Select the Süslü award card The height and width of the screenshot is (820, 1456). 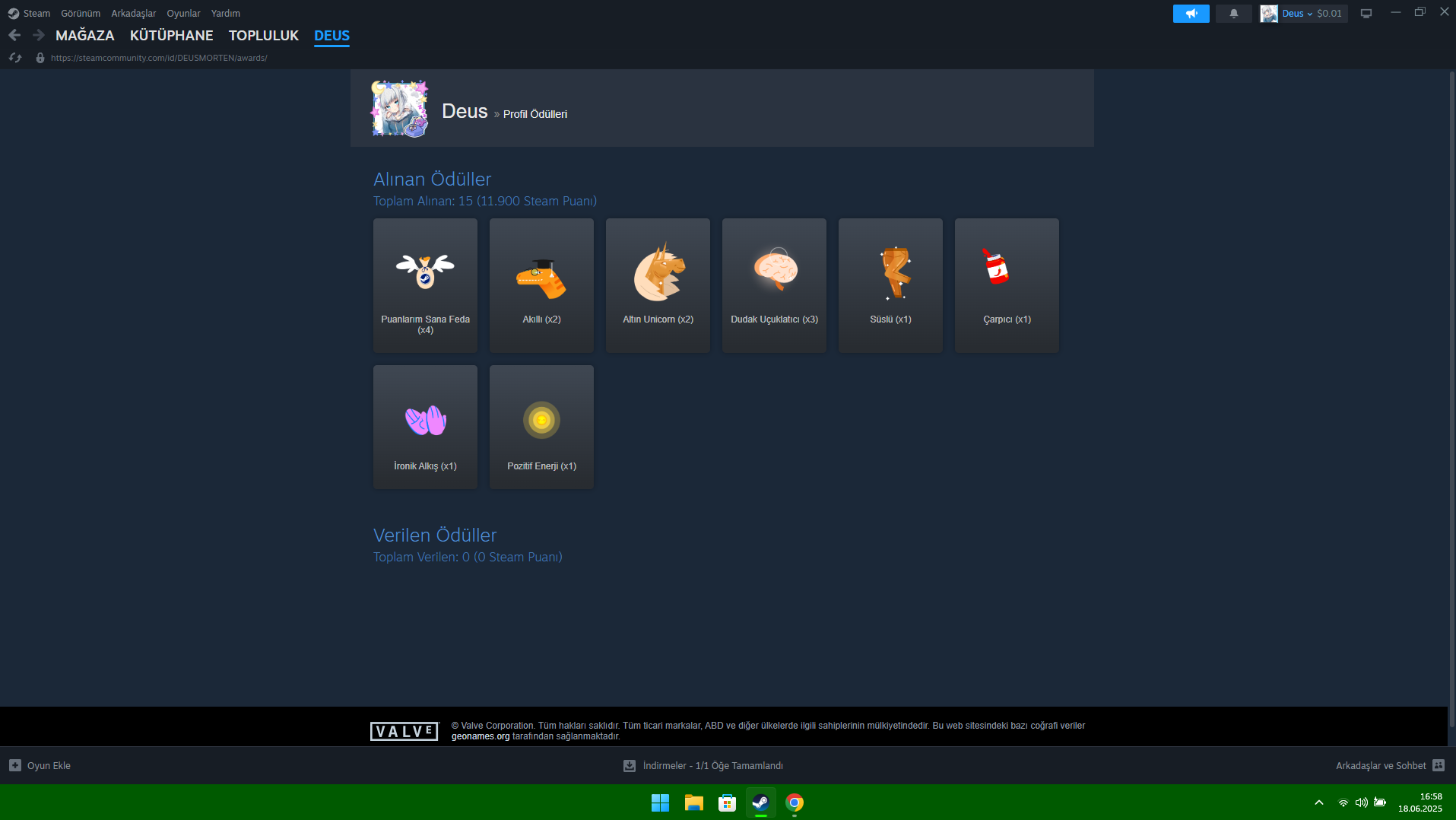tap(890, 285)
